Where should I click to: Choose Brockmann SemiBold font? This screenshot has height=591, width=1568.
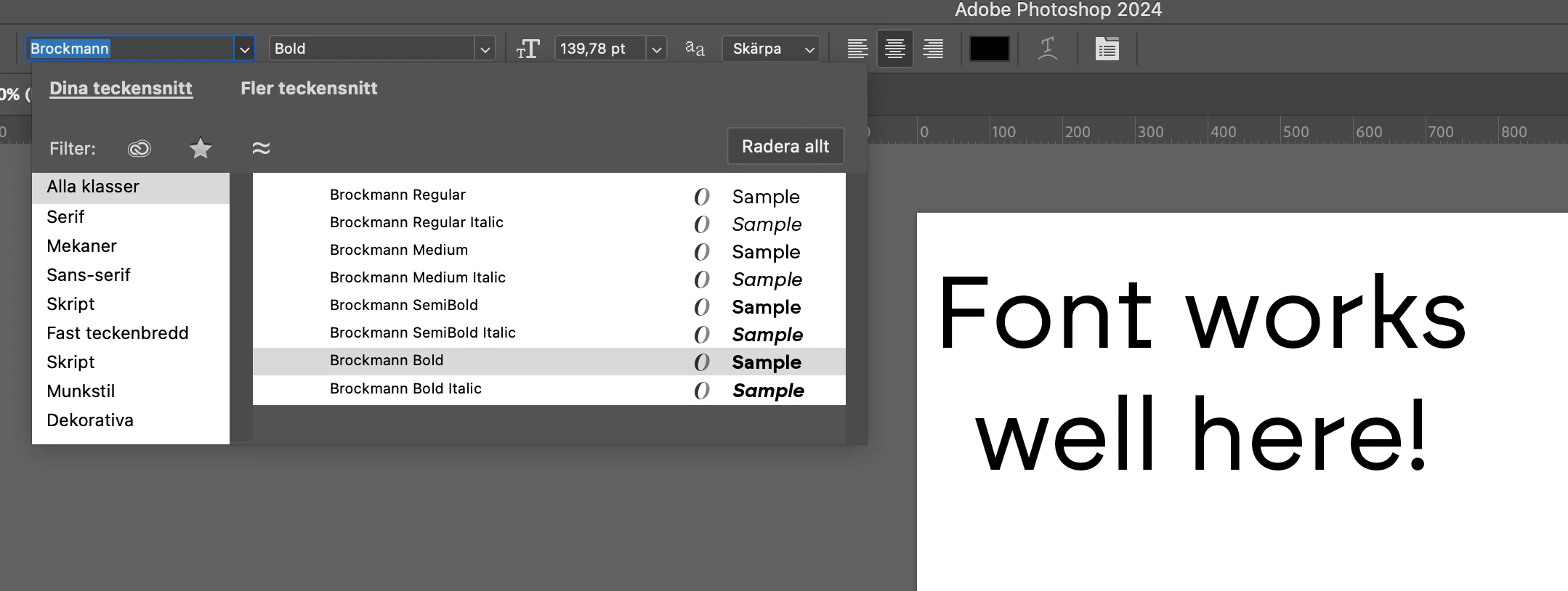pyautogui.click(x=549, y=306)
